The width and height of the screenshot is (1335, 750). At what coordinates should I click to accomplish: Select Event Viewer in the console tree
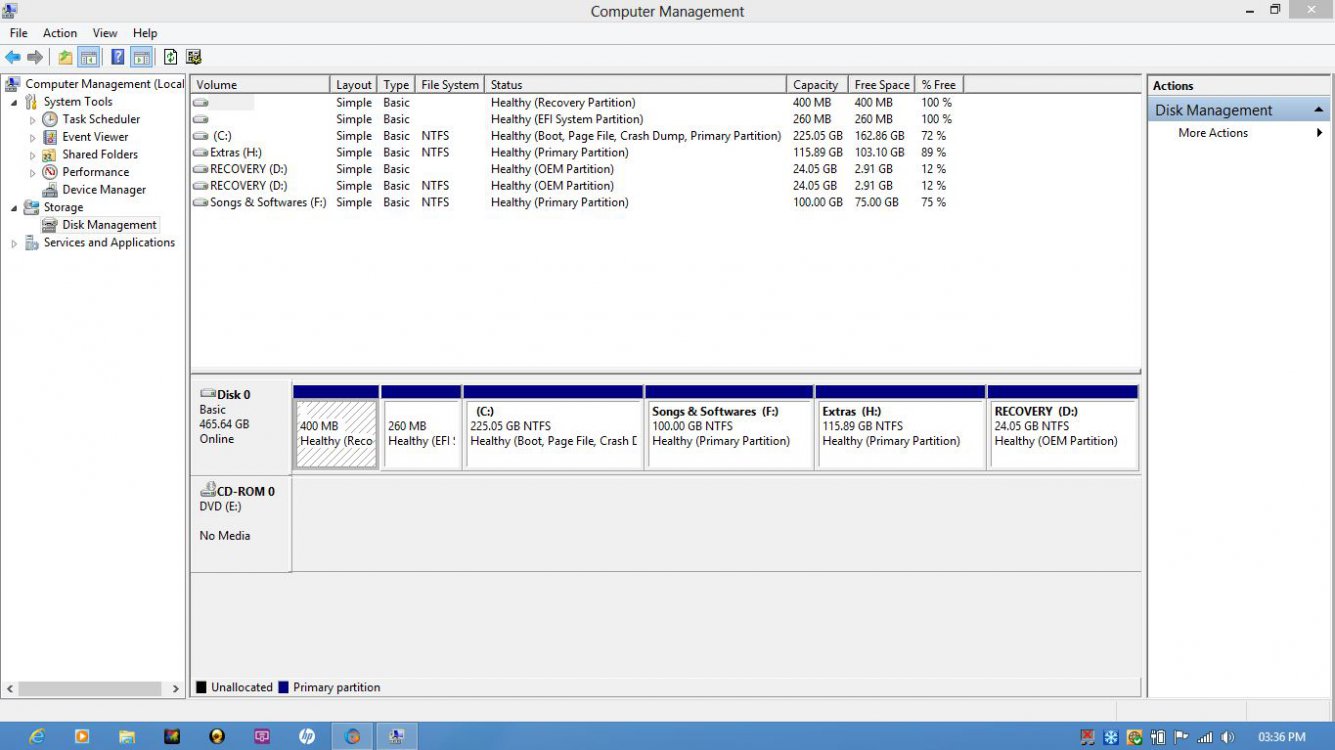pyautogui.click(x=95, y=137)
